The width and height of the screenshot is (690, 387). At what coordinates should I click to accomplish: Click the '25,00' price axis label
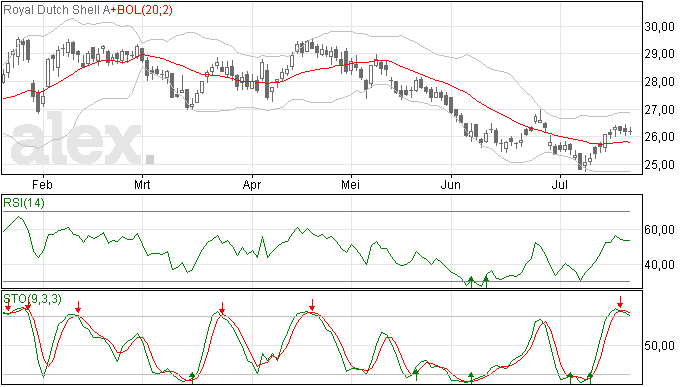(660, 165)
